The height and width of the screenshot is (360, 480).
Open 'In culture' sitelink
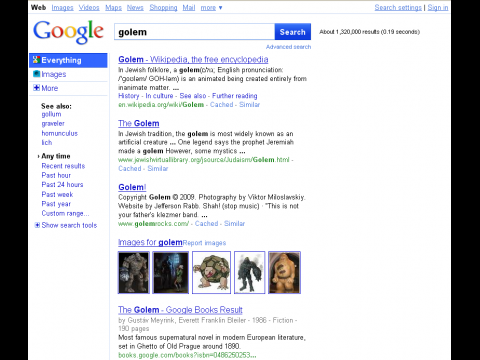(159, 96)
